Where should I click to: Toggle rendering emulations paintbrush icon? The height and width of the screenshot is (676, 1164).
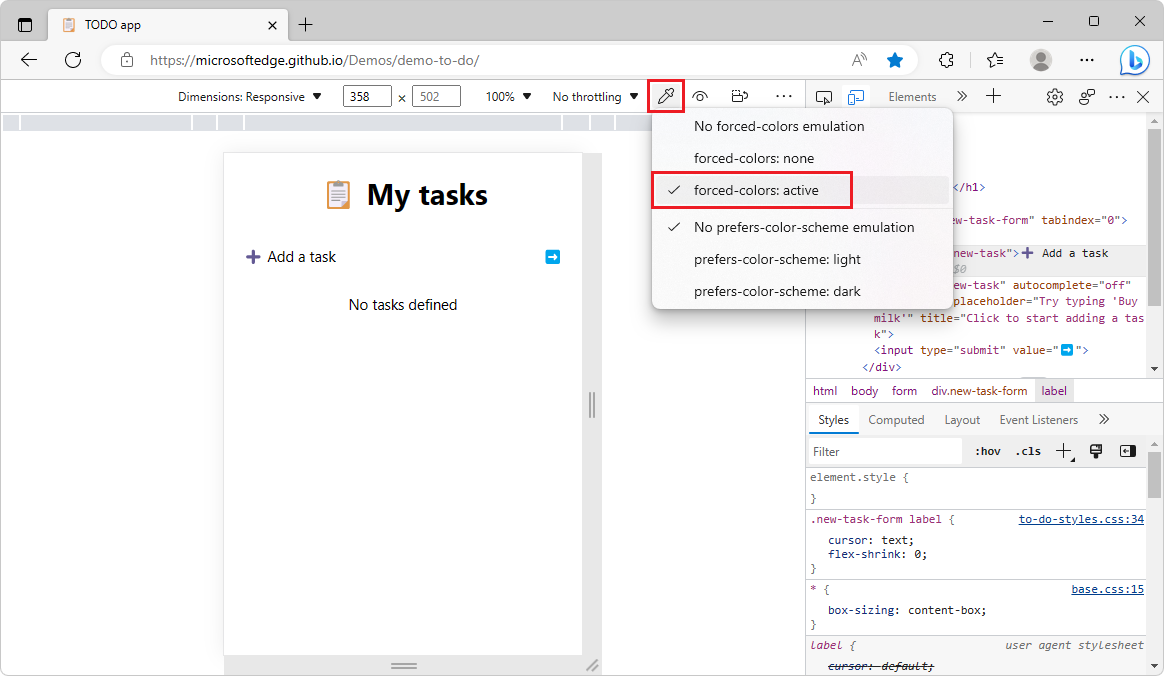[1096, 451]
